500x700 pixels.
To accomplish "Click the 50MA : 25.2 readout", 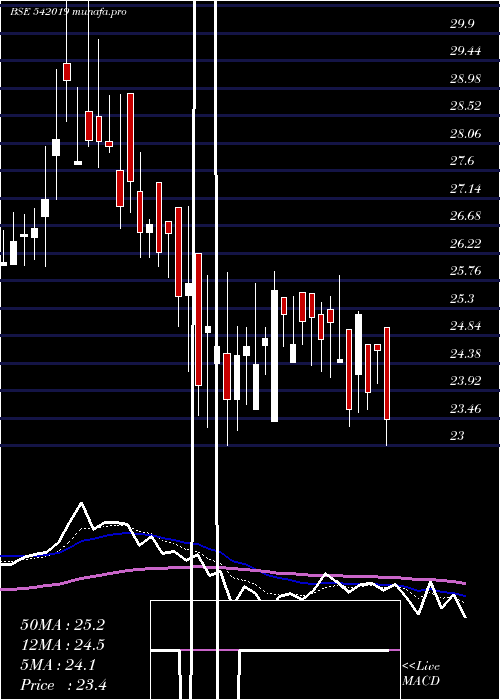I will click(x=62, y=625).
